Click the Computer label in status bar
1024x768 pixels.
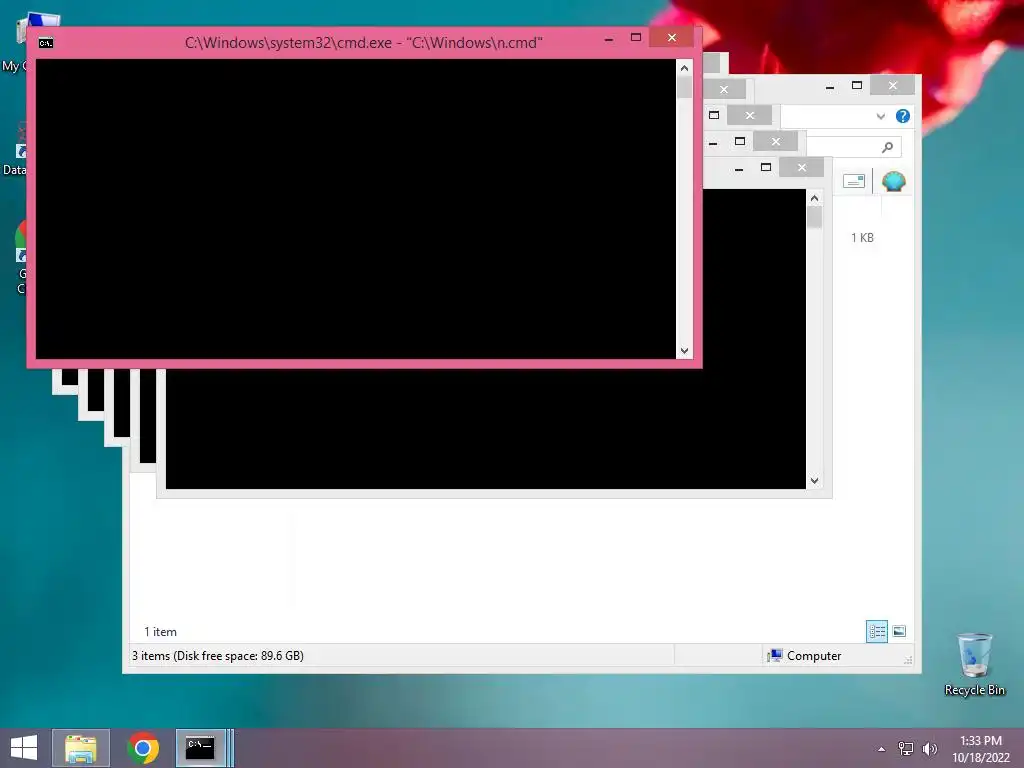pyautogui.click(x=814, y=656)
